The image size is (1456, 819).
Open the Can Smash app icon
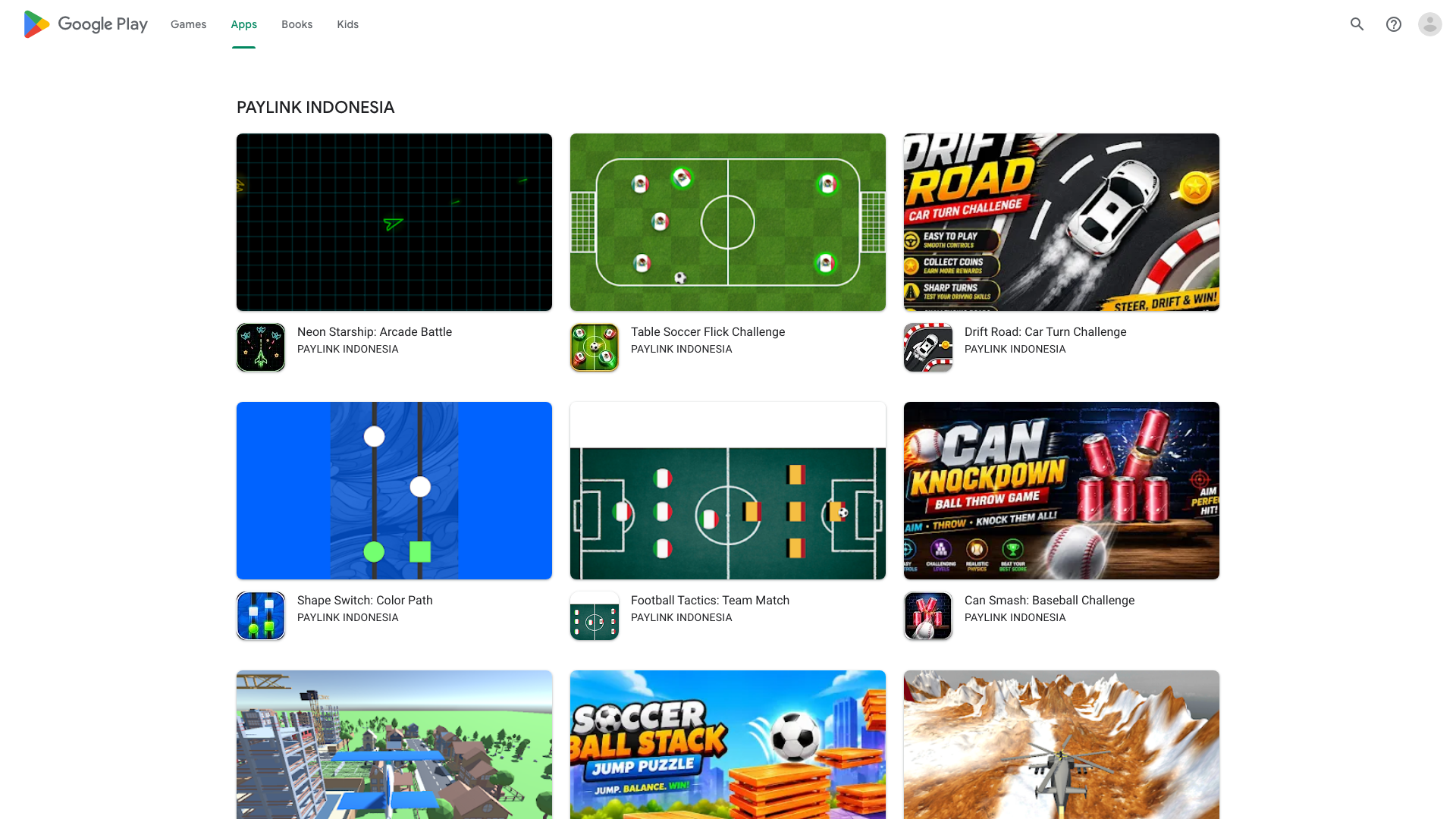tap(928, 616)
